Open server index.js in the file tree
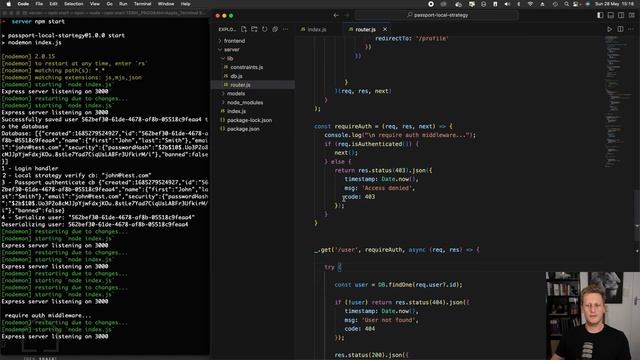This screenshot has width=640, height=360. pos(236,111)
